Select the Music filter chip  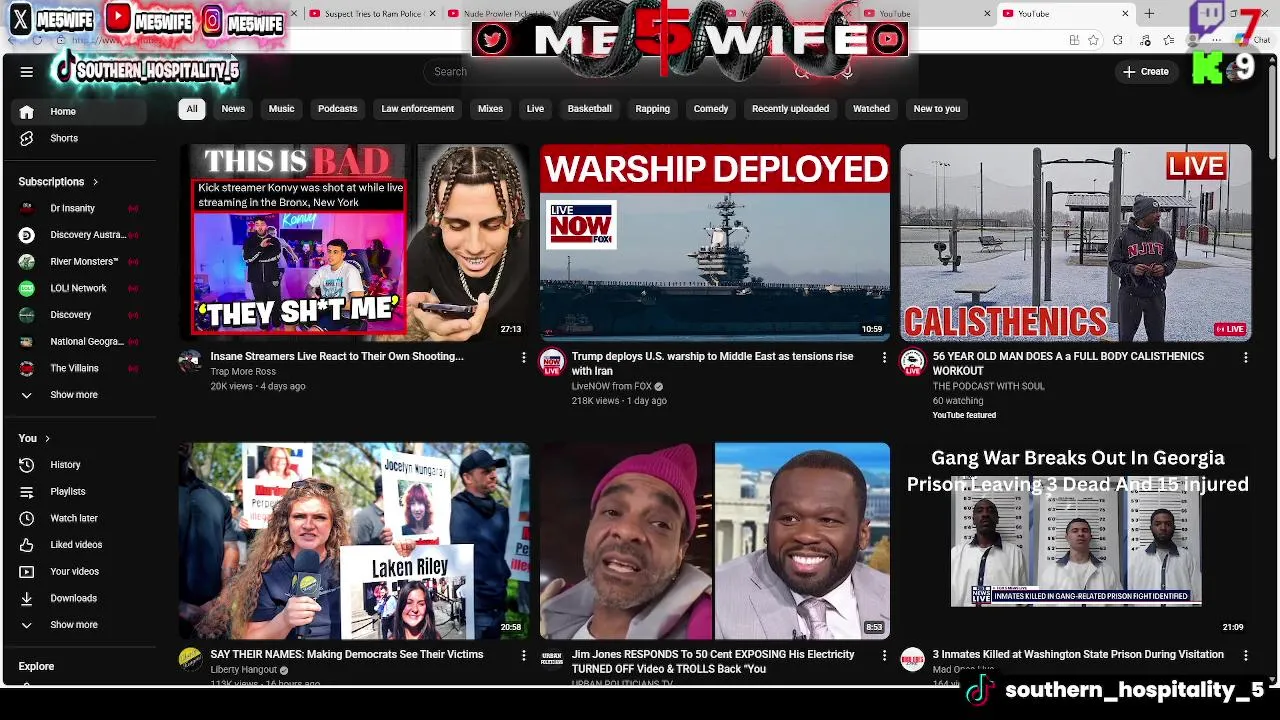coord(282,109)
